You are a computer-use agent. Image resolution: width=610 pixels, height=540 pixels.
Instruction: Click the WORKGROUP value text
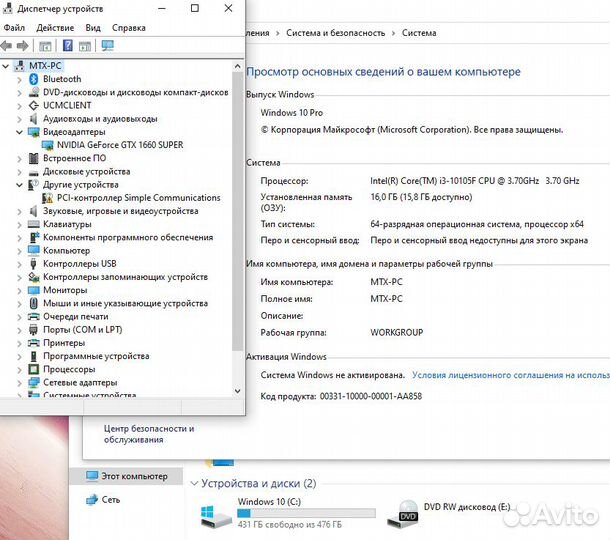pos(397,333)
